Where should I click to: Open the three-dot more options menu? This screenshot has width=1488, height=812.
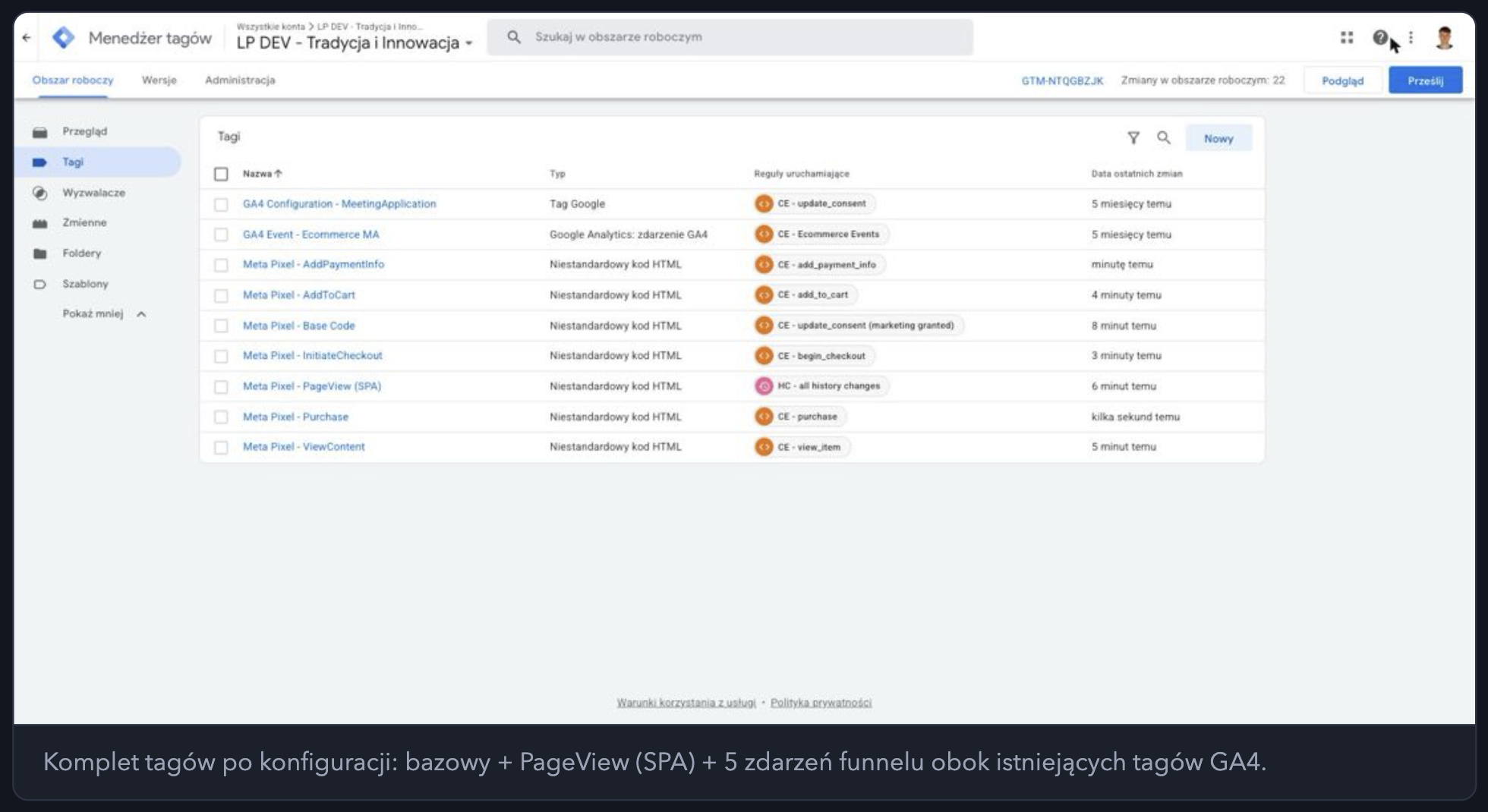1411,37
